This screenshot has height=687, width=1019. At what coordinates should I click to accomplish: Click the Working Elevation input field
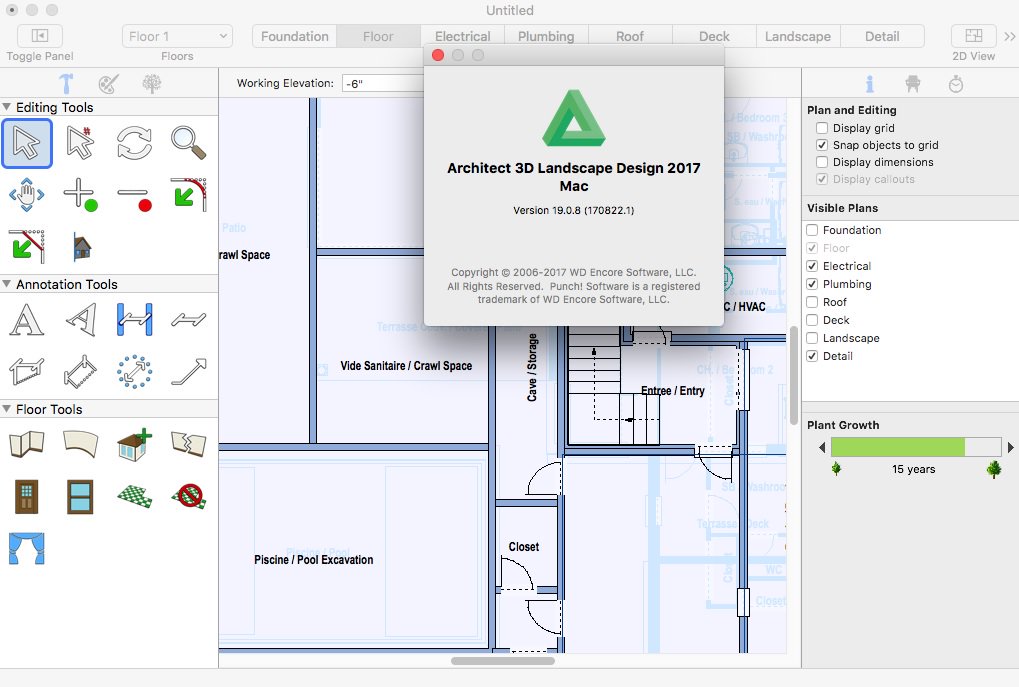click(382, 83)
